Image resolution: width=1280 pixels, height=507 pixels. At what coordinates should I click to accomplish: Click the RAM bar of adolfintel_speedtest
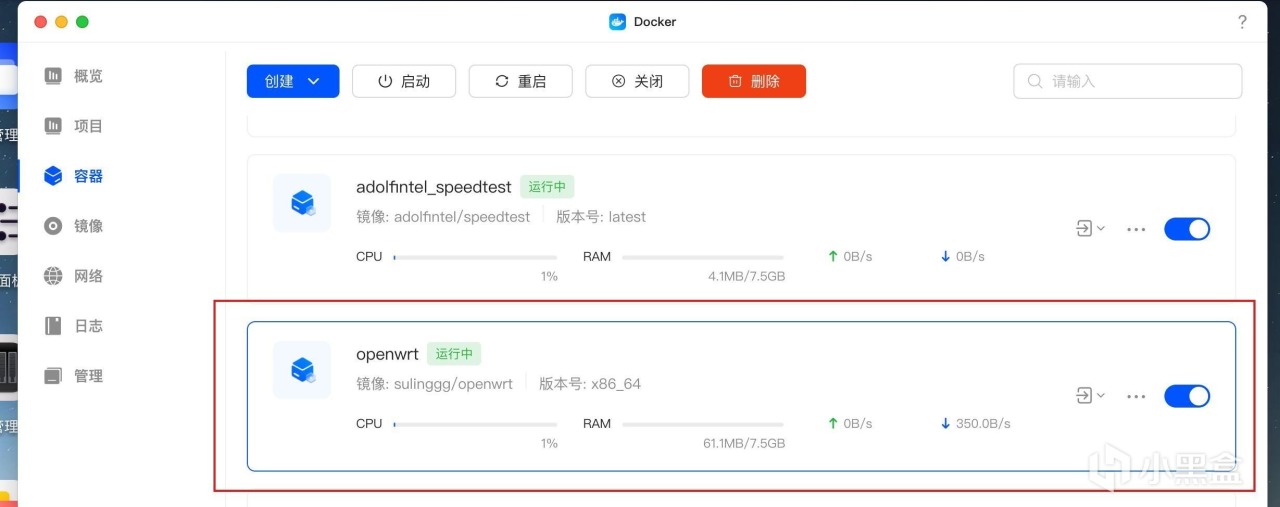pyautogui.click(x=703, y=257)
